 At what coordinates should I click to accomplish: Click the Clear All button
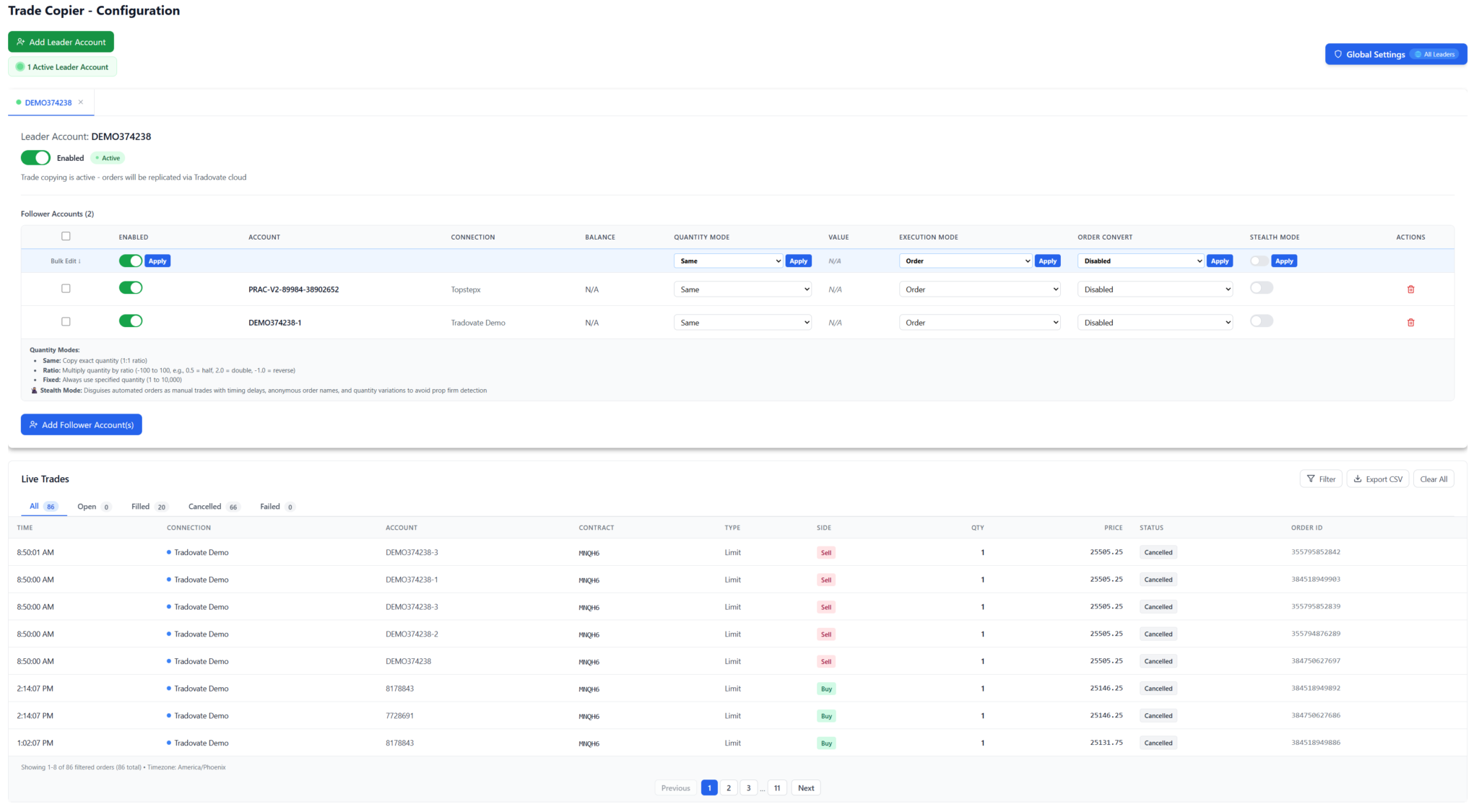coord(1433,479)
